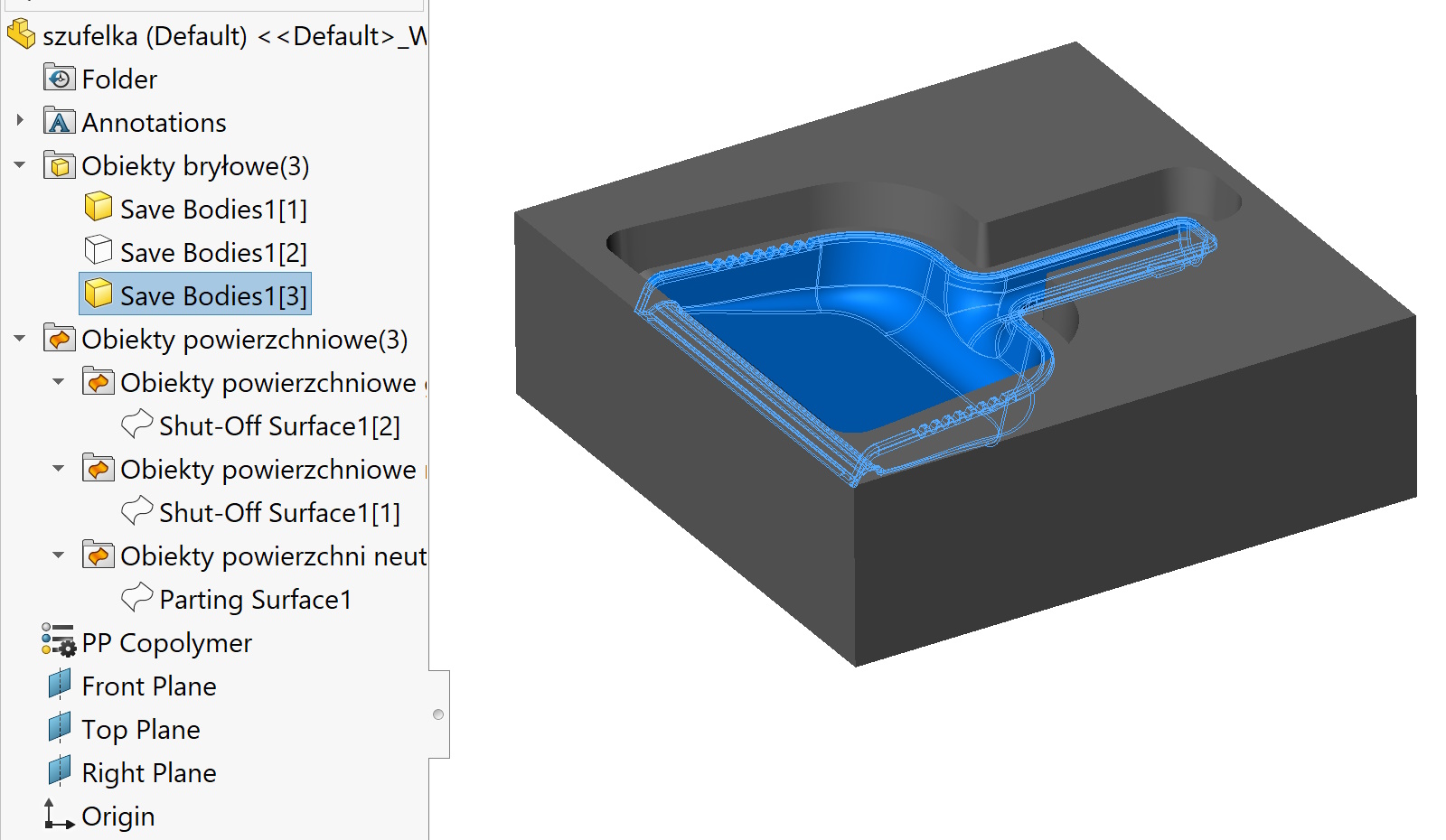Click the Folder feature icon
Screen dimensions: 1446x840
coord(59,78)
